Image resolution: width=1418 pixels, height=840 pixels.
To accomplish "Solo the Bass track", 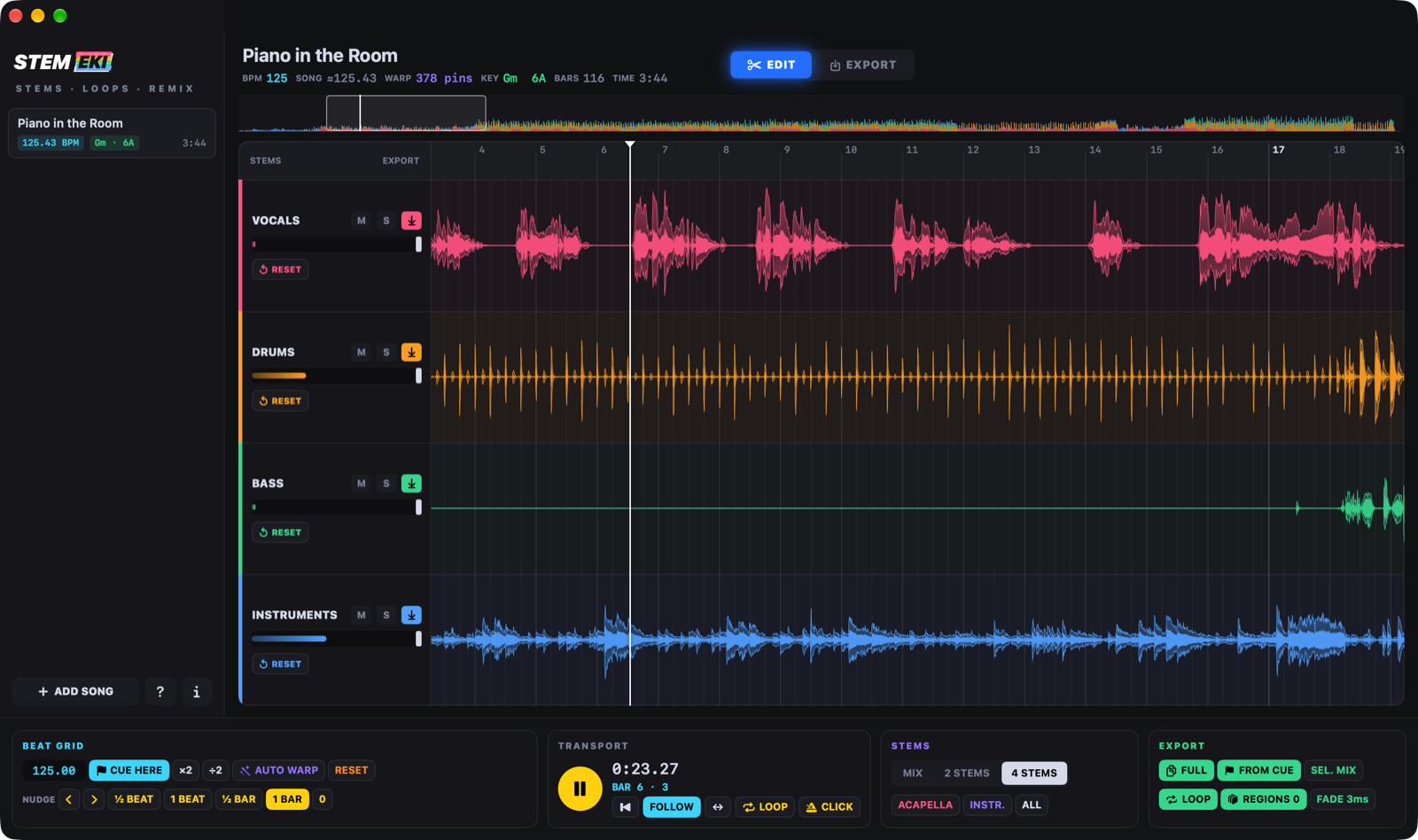I will 386,484.
